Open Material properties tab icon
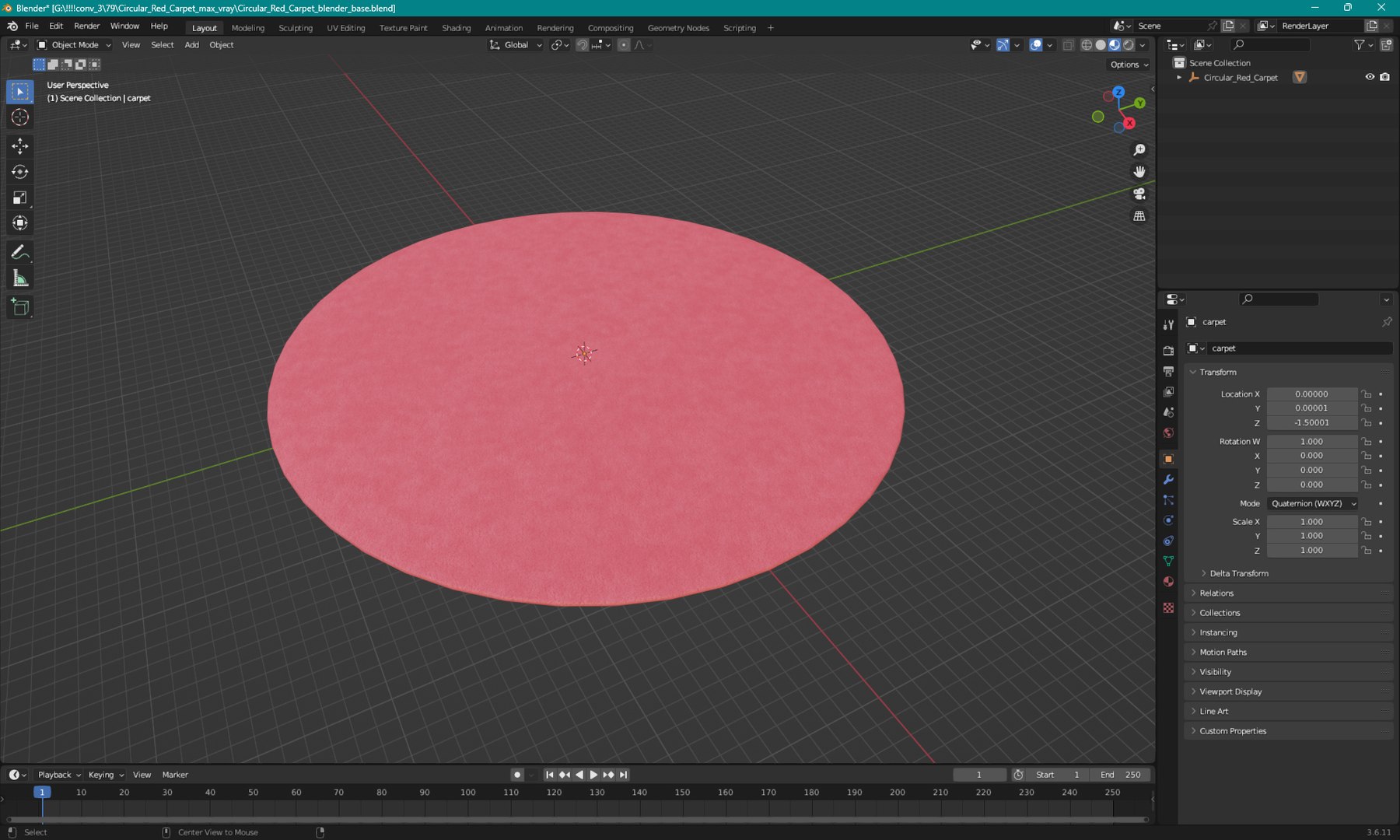Screen dimensions: 1400x840 [1168, 582]
